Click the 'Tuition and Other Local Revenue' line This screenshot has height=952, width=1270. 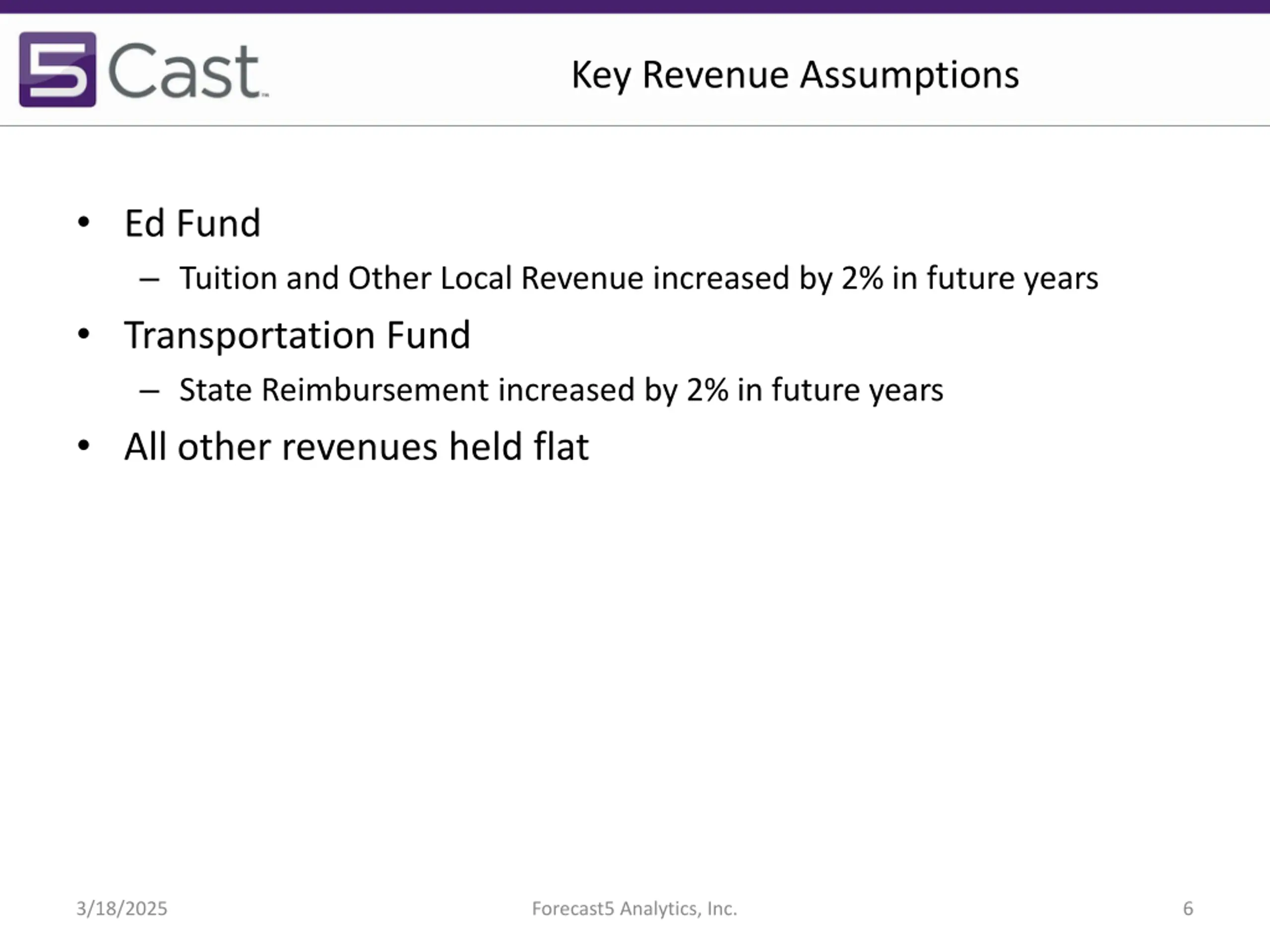pyautogui.click(x=638, y=278)
